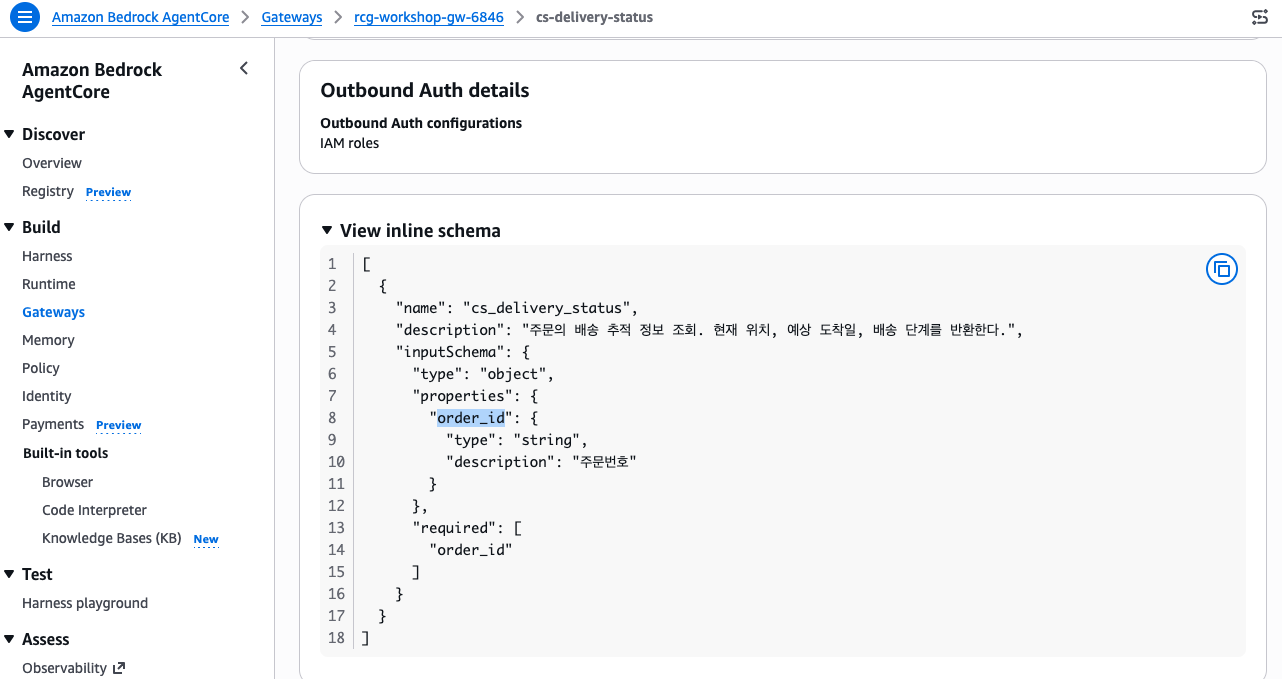Open Identity in the sidebar

47,396
